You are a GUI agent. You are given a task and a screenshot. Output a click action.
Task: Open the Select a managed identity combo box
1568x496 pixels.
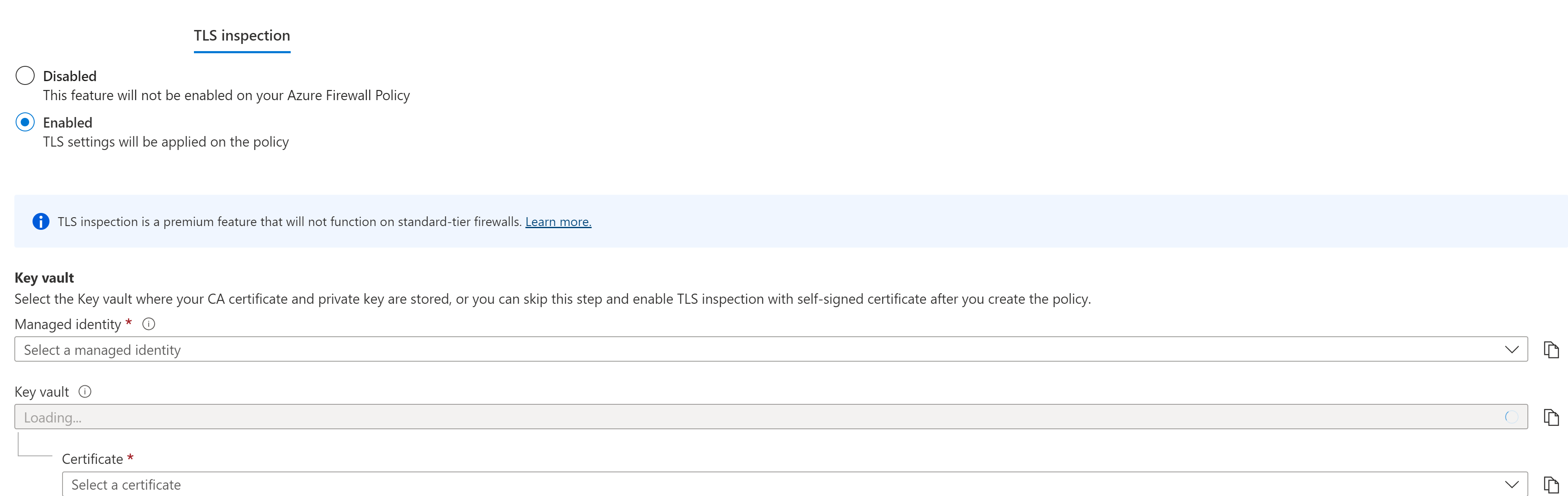click(771, 349)
